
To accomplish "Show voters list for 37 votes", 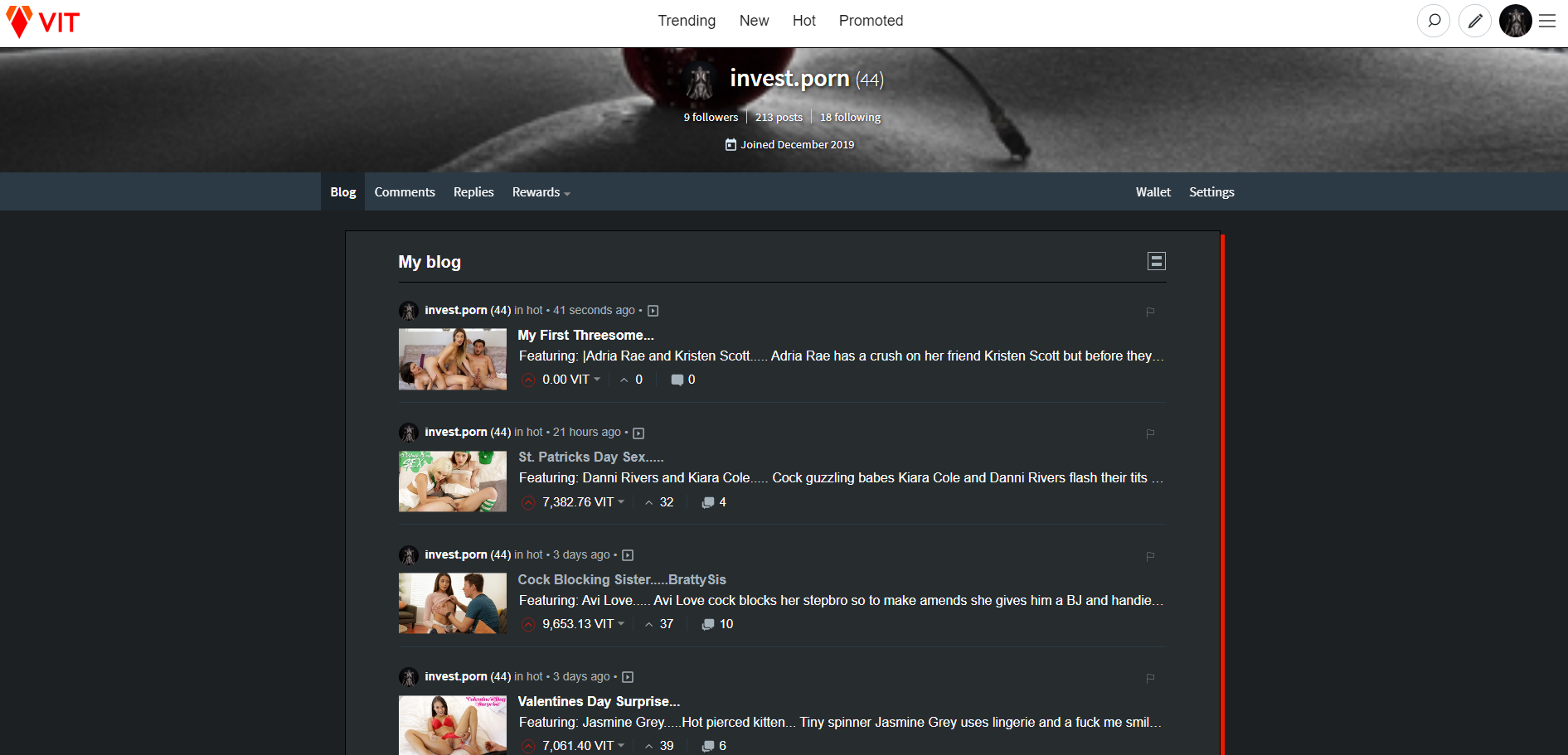I will click(659, 624).
